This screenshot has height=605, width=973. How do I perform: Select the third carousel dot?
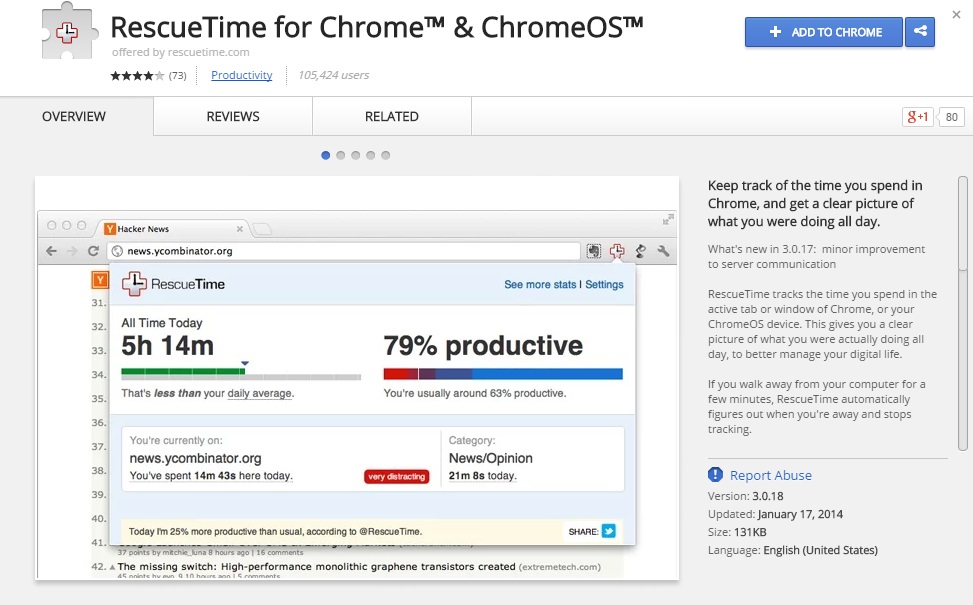click(356, 155)
